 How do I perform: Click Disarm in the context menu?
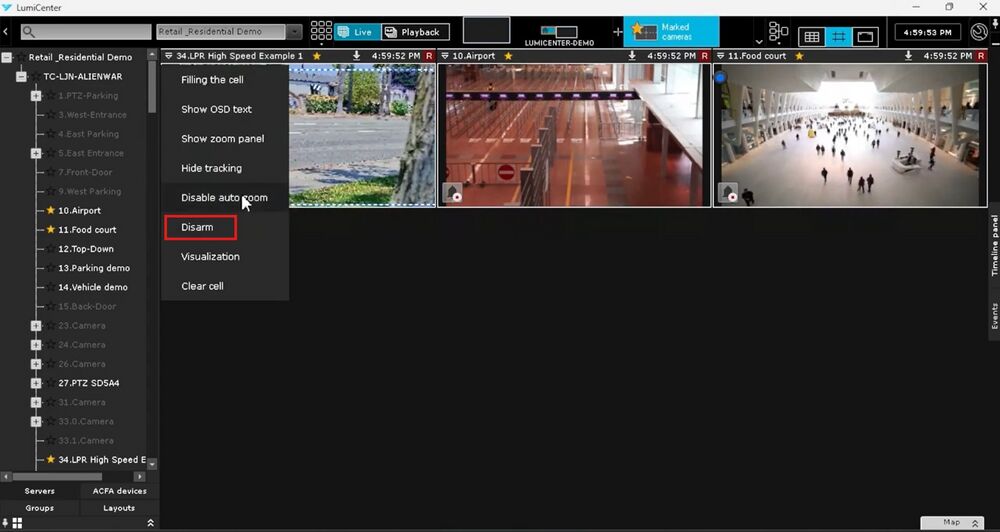point(198,228)
